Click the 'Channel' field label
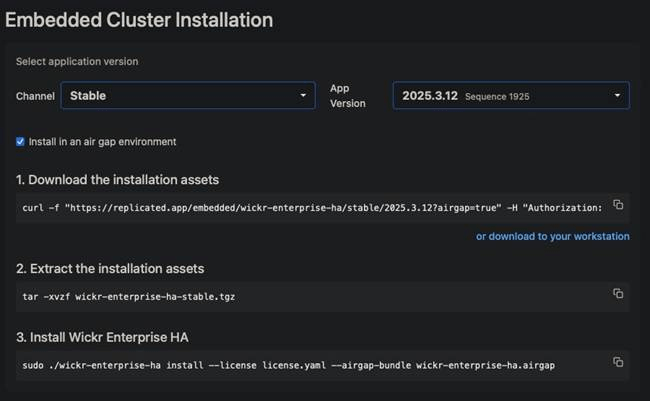 pos(35,96)
